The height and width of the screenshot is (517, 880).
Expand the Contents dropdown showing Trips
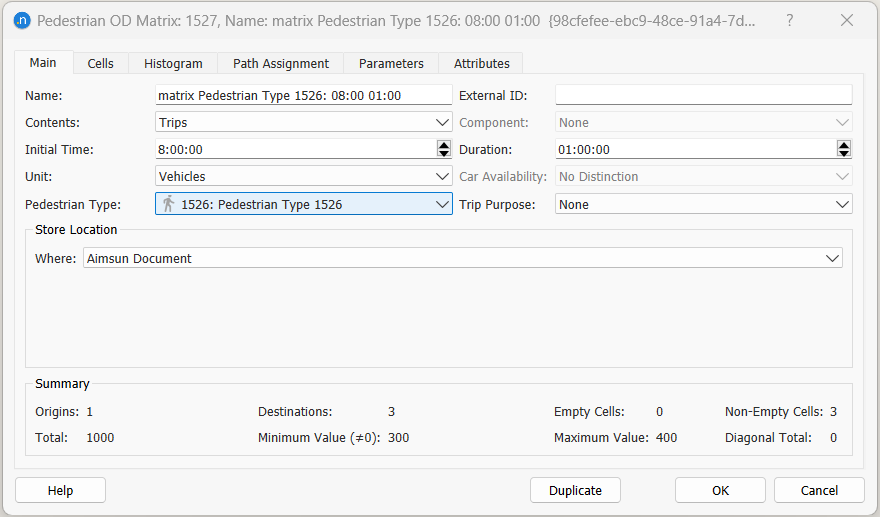click(x=443, y=122)
